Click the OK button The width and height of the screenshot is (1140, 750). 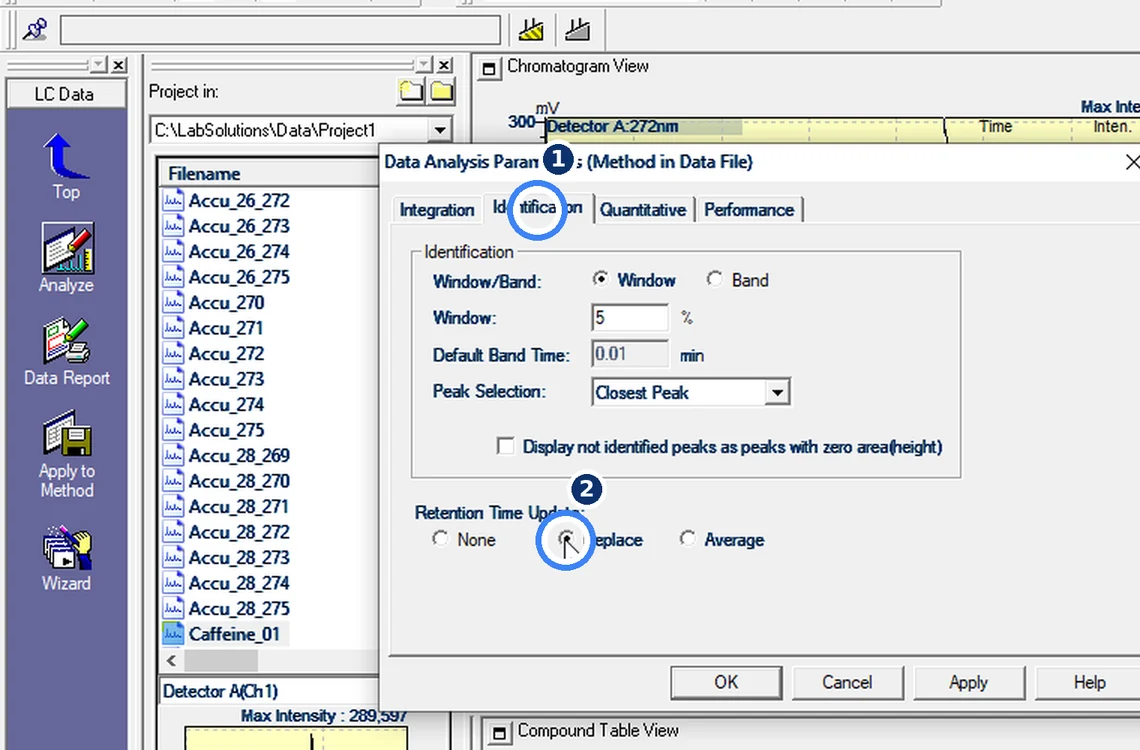click(x=726, y=682)
